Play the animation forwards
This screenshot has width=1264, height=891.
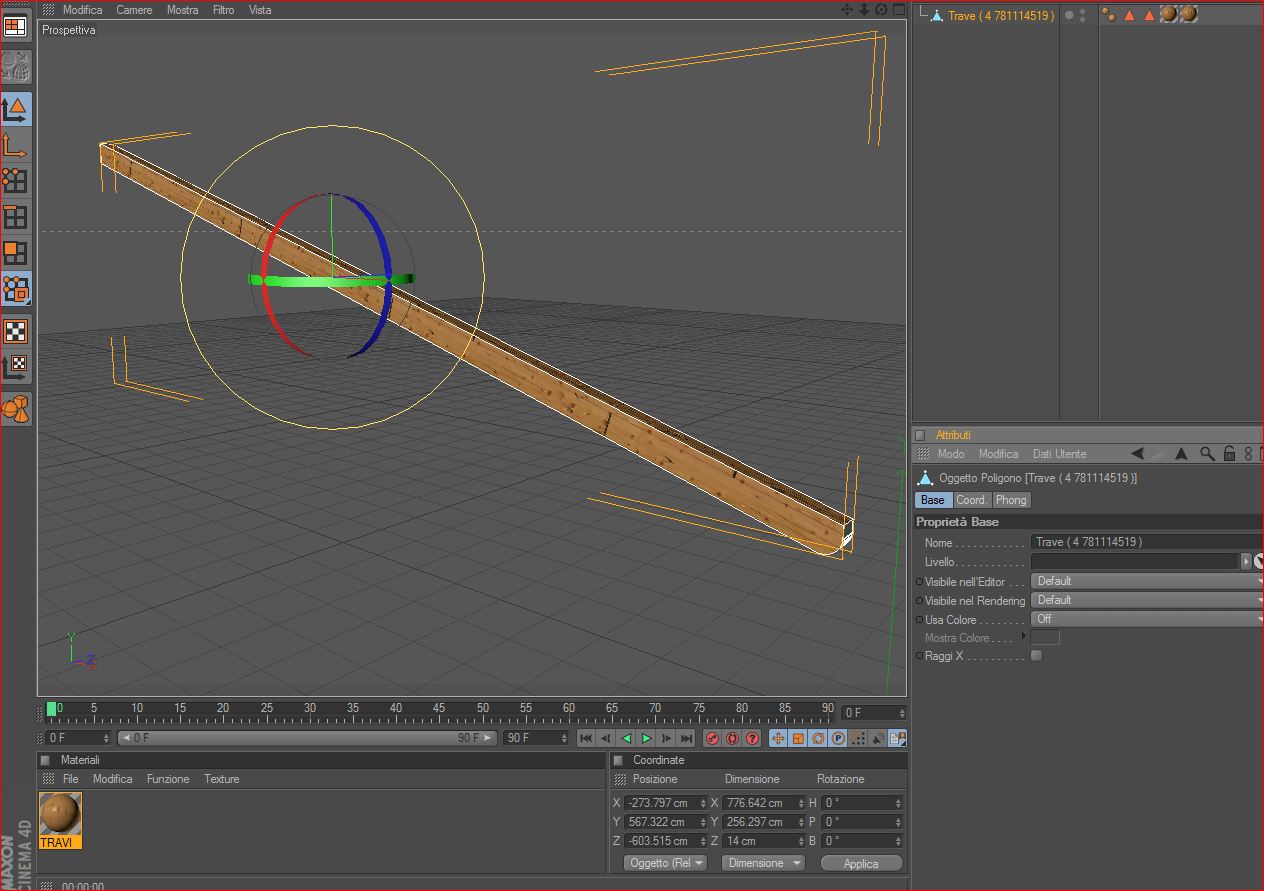point(646,738)
